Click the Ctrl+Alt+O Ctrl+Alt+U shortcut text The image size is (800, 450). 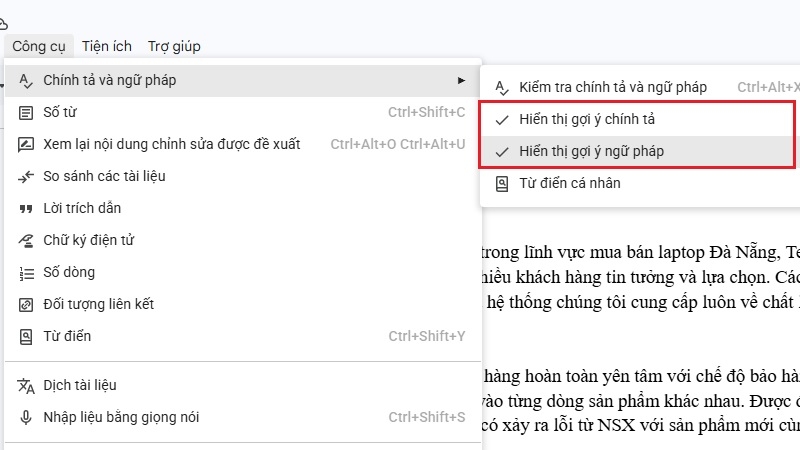[x=398, y=144]
